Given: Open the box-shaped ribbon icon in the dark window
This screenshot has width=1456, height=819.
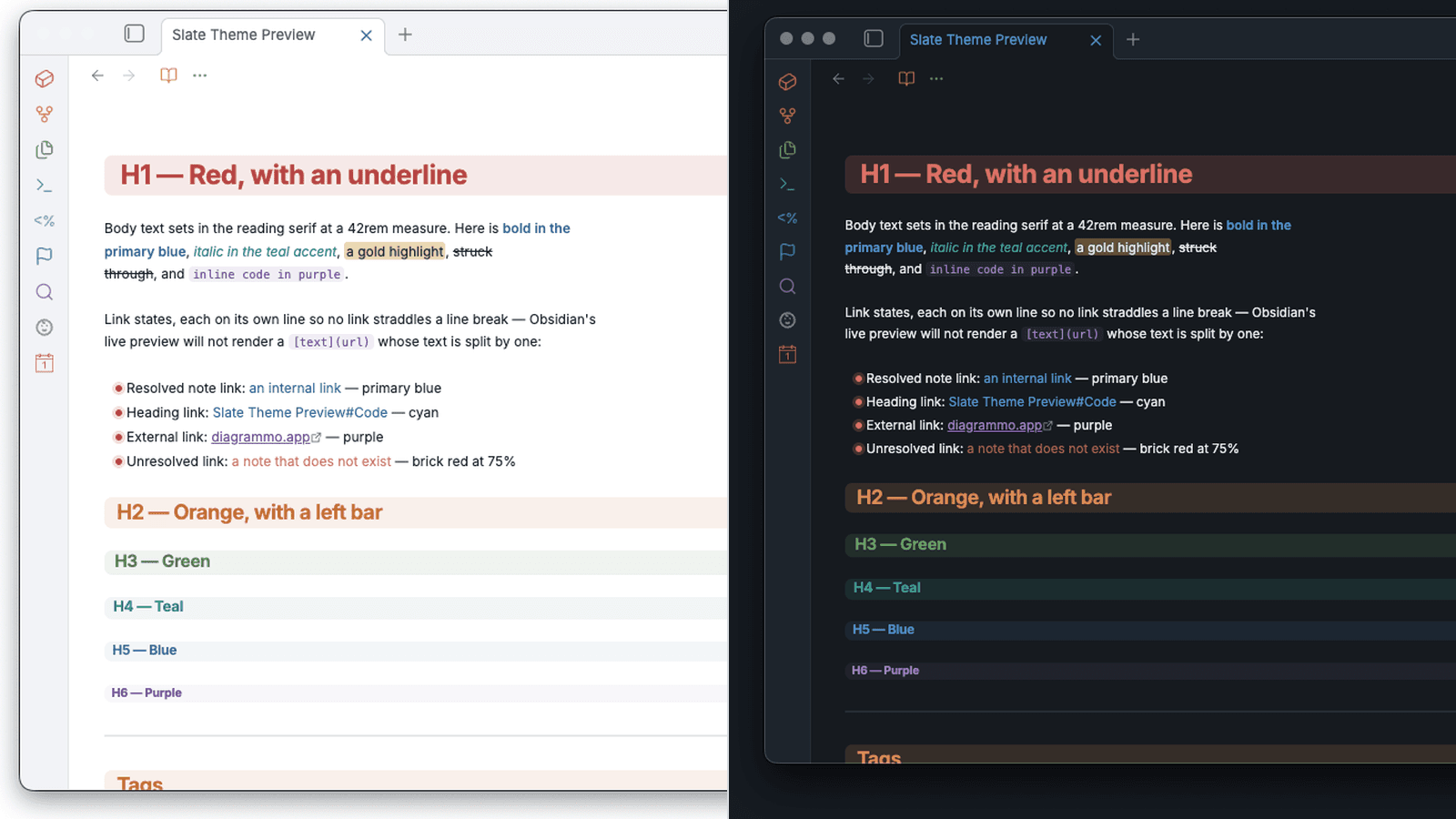Looking at the screenshot, I should tap(788, 82).
